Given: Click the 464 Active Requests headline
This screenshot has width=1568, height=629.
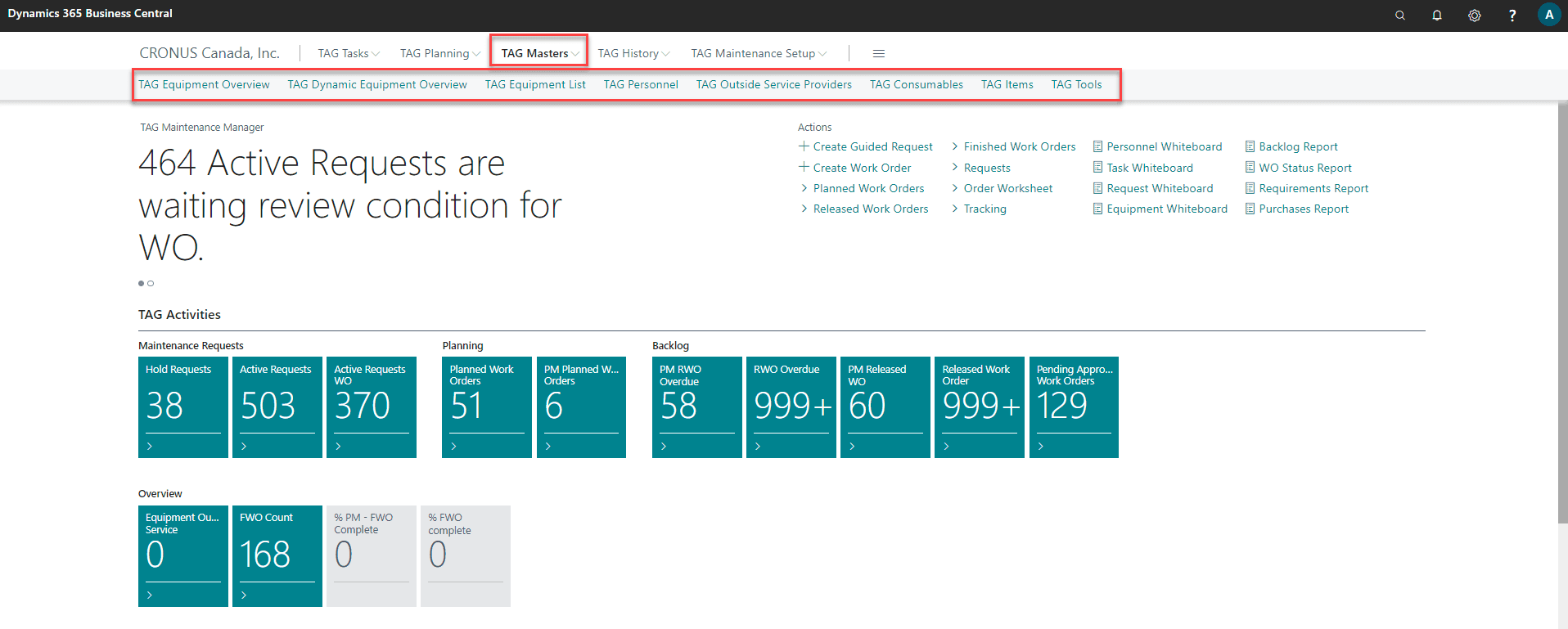Looking at the screenshot, I should [x=350, y=204].
